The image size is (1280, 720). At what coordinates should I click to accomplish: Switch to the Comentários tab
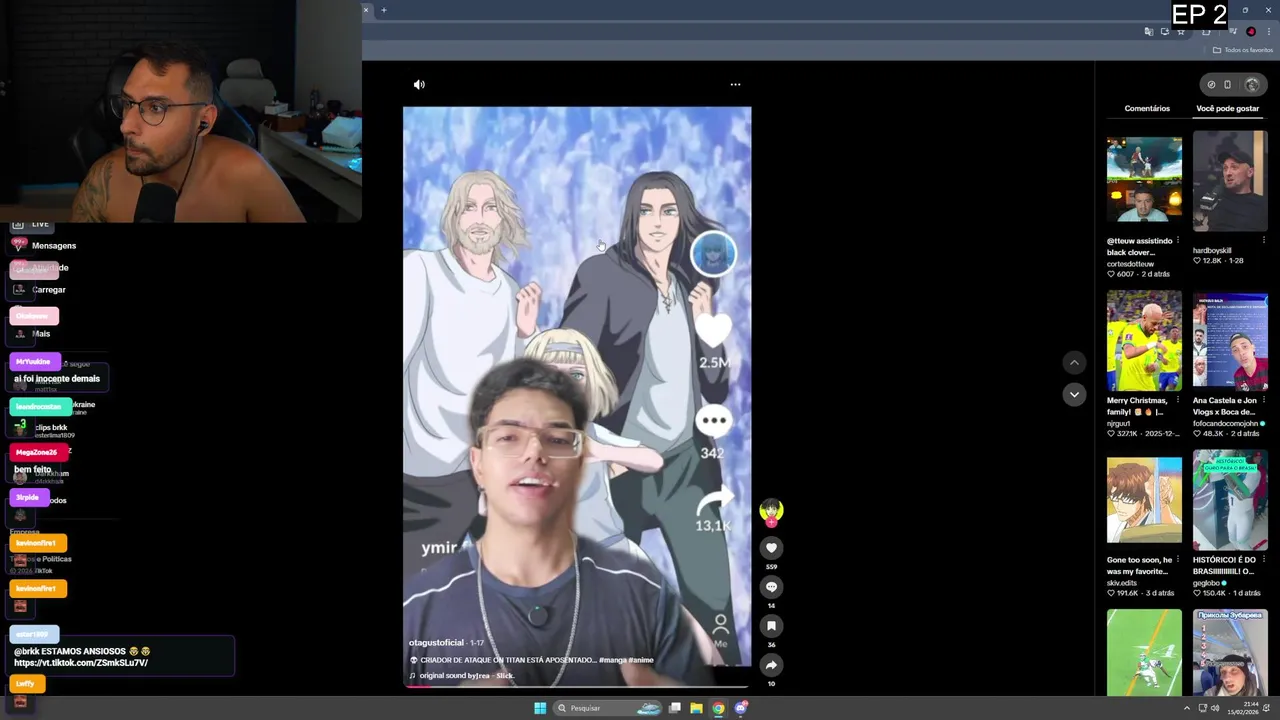tap(1147, 108)
